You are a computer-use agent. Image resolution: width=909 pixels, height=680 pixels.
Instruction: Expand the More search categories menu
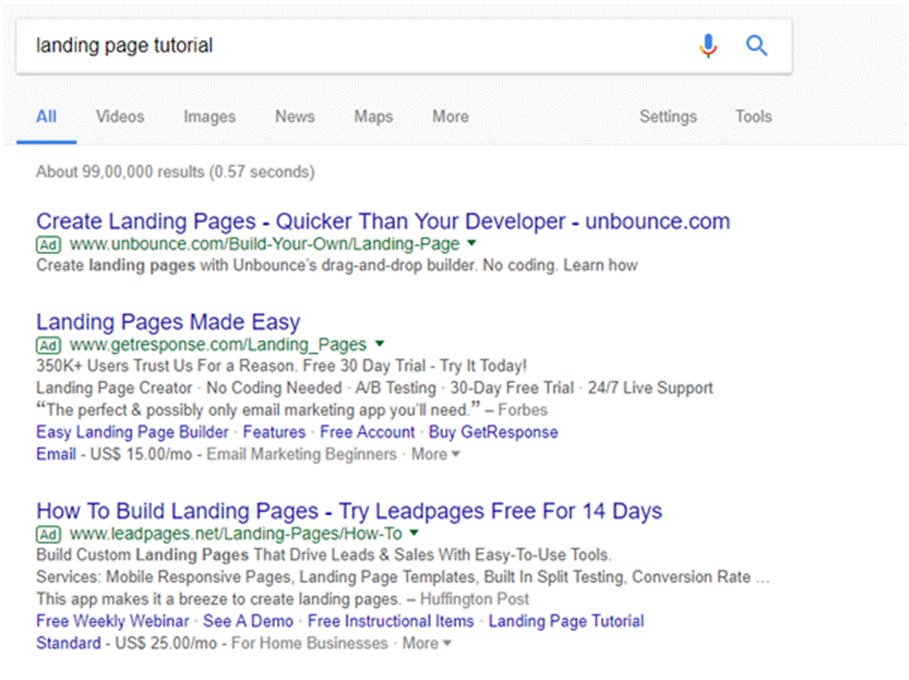(450, 117)
